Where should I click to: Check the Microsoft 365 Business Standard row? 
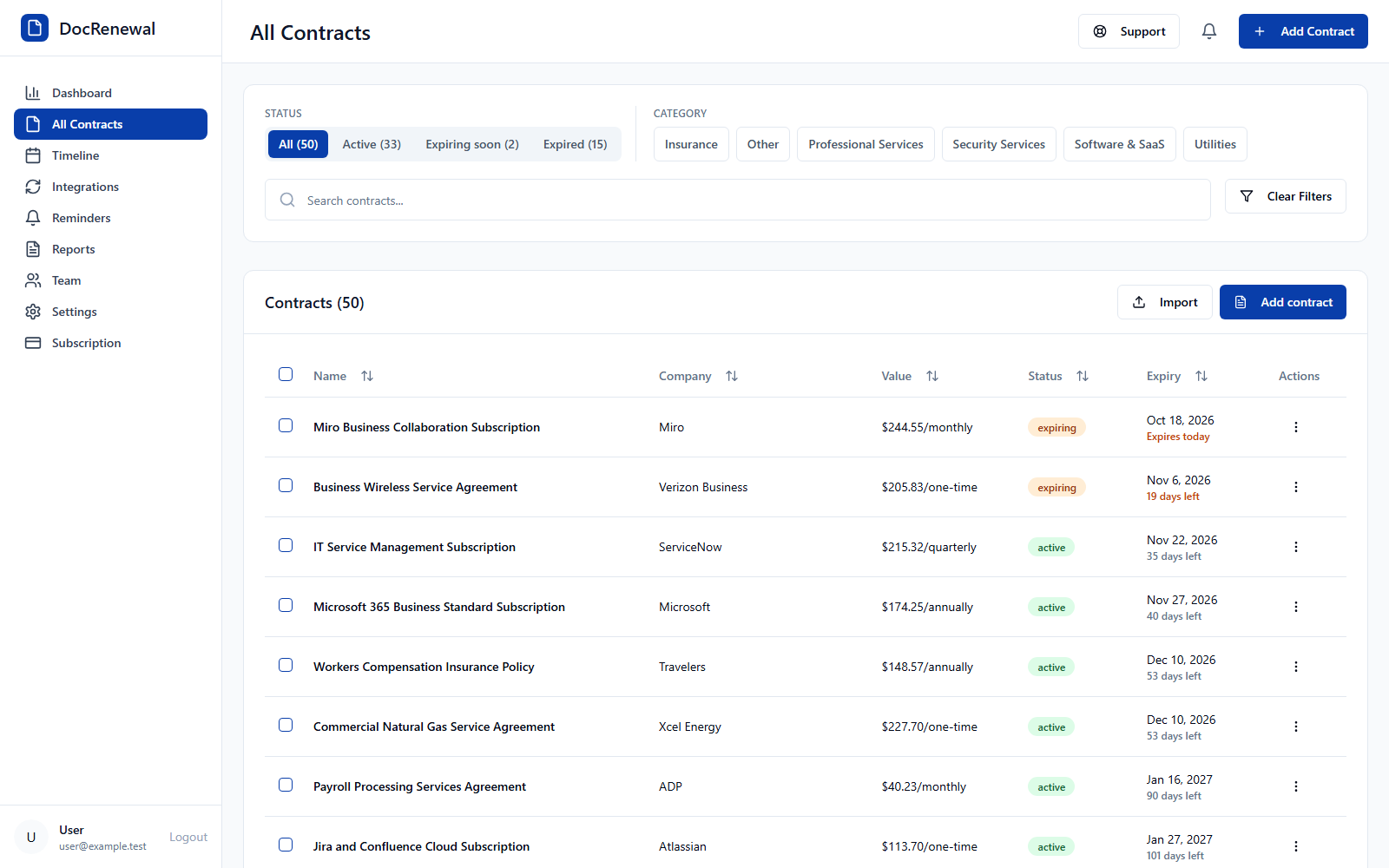tap(286, 605)
